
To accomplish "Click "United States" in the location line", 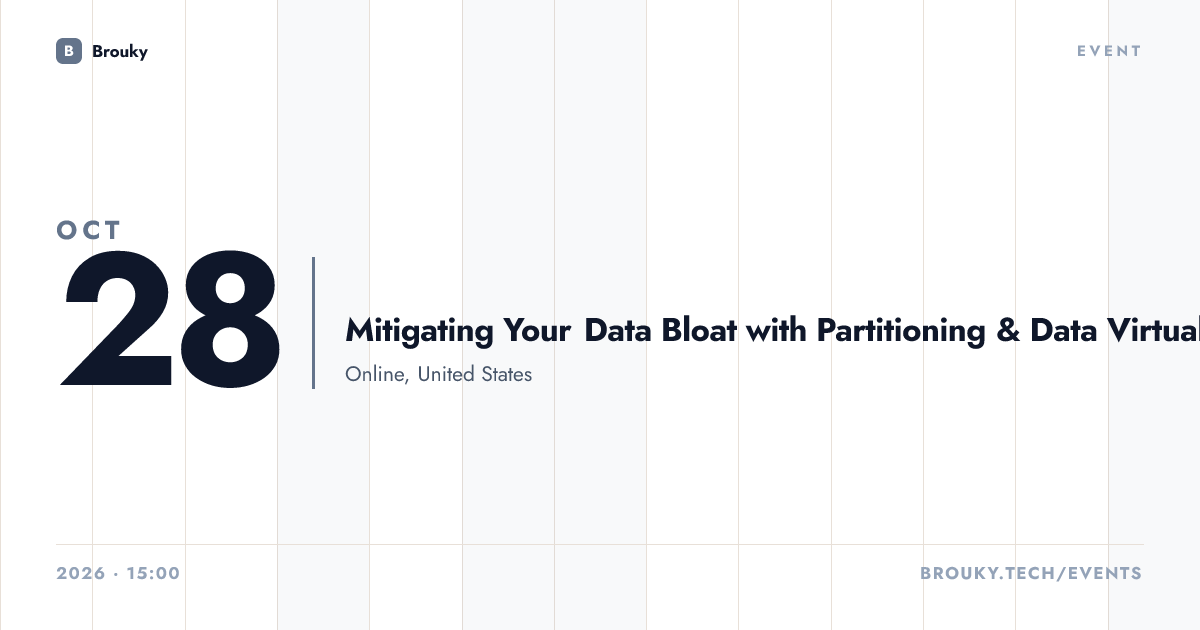I will click(475, 374).
